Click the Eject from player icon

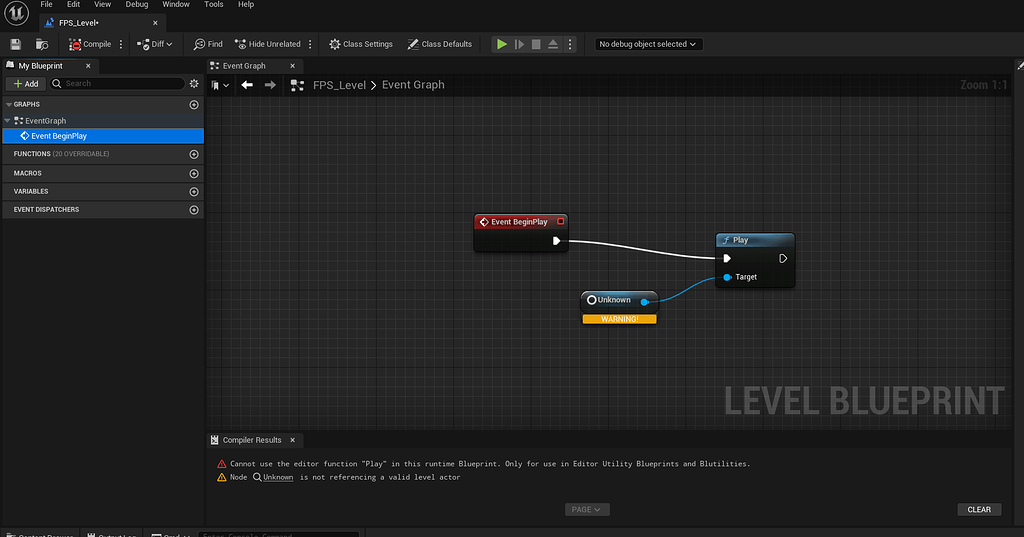click(x=553, y=44)
